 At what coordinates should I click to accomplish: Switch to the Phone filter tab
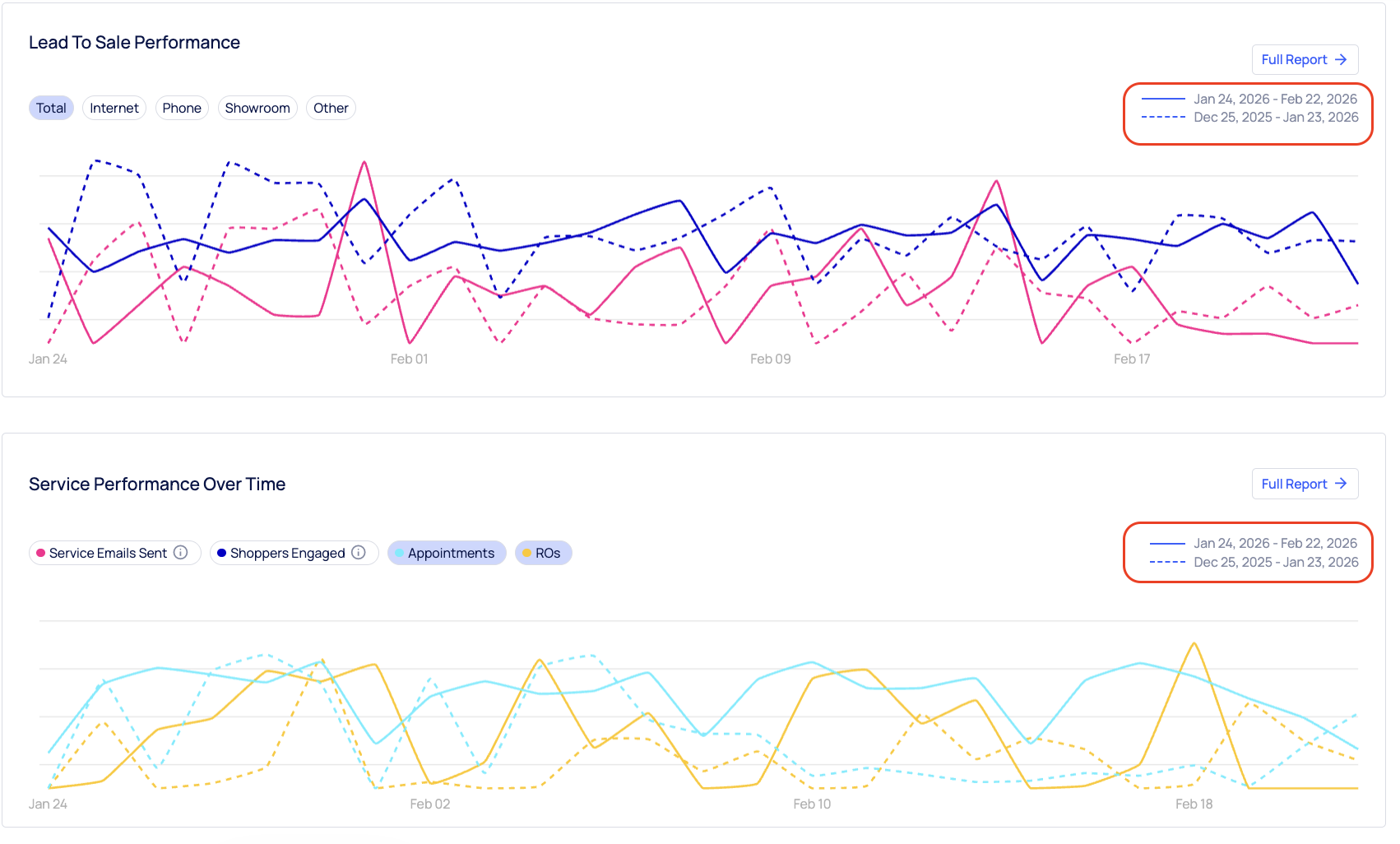(182, 108)
